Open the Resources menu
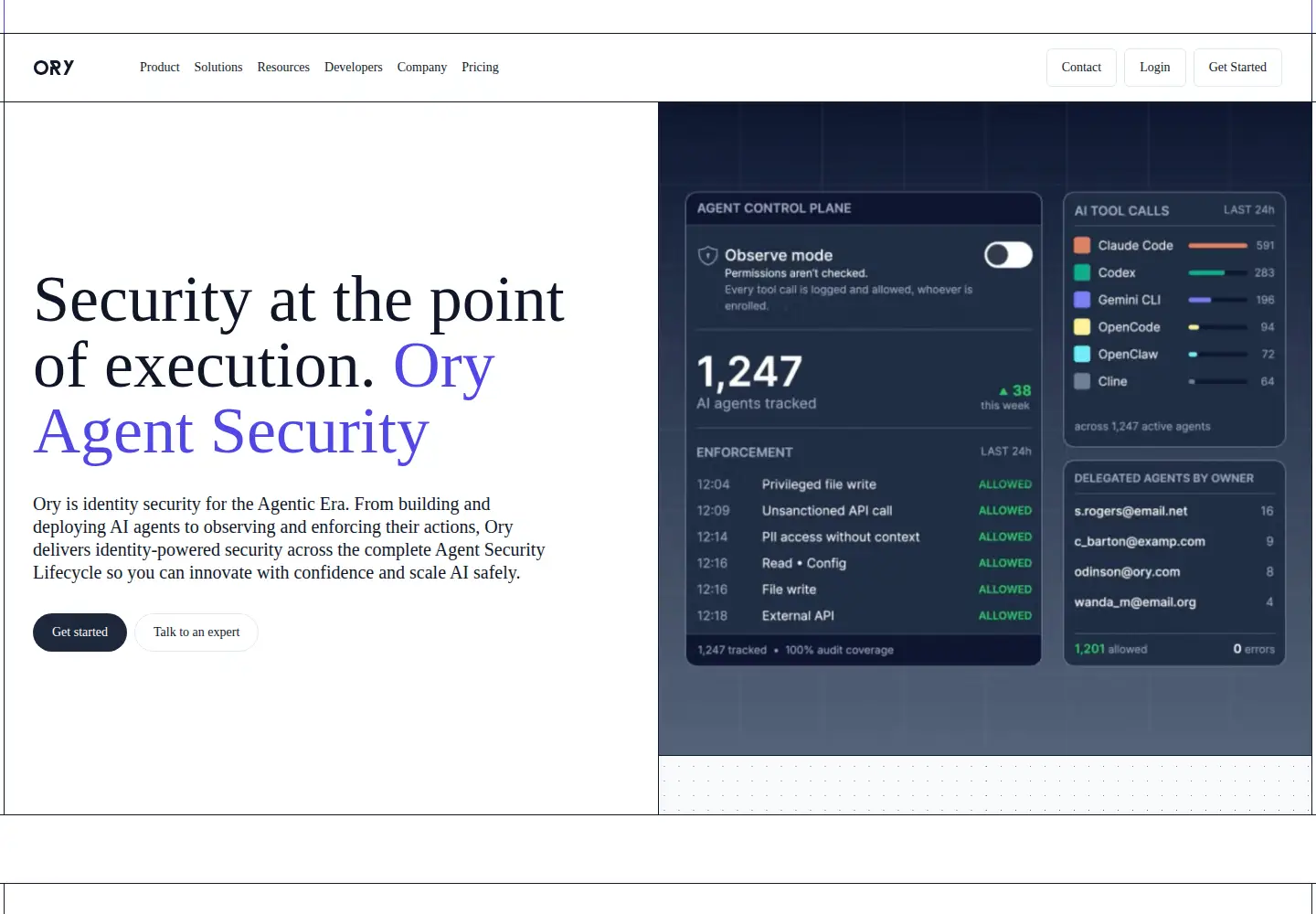Image resolution: width=1316 pixels, height=914 pixels. coord(283,68)
